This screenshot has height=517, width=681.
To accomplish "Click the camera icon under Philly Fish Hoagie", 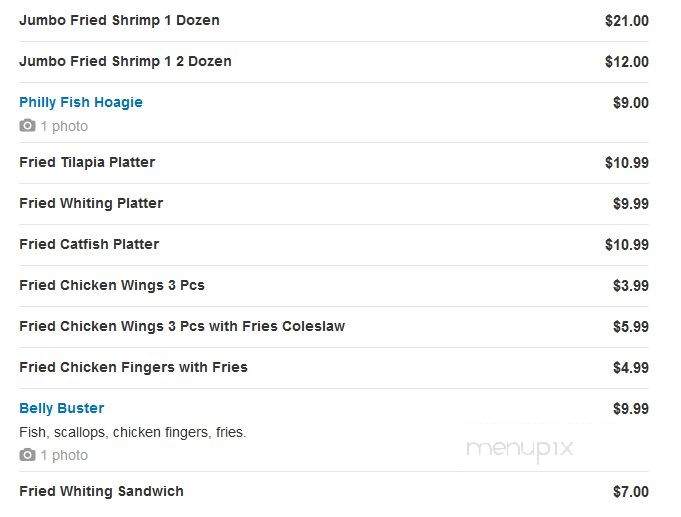I will (27, 126).
